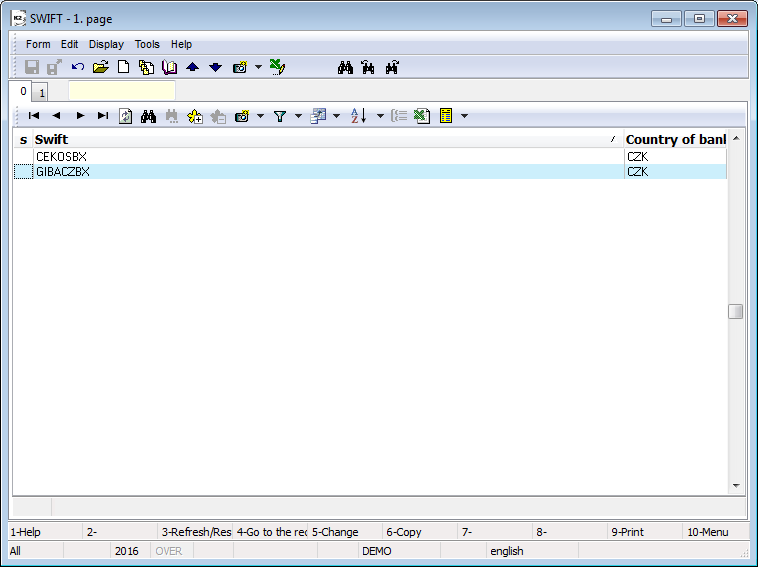Screen dimensions: 758x567
Task: Click the 1-Help function key button
Action: [45, 532]
